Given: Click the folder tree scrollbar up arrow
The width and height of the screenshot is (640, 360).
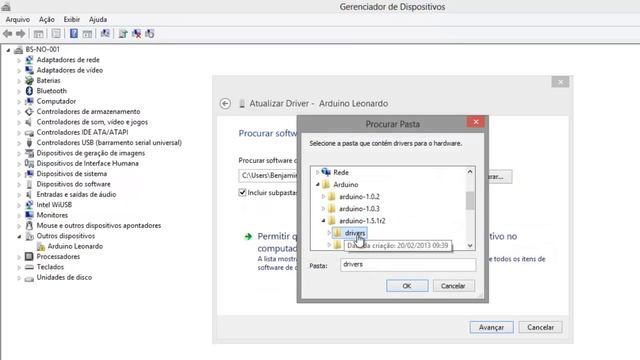Looking at the screenshot, I should [470, 172].
